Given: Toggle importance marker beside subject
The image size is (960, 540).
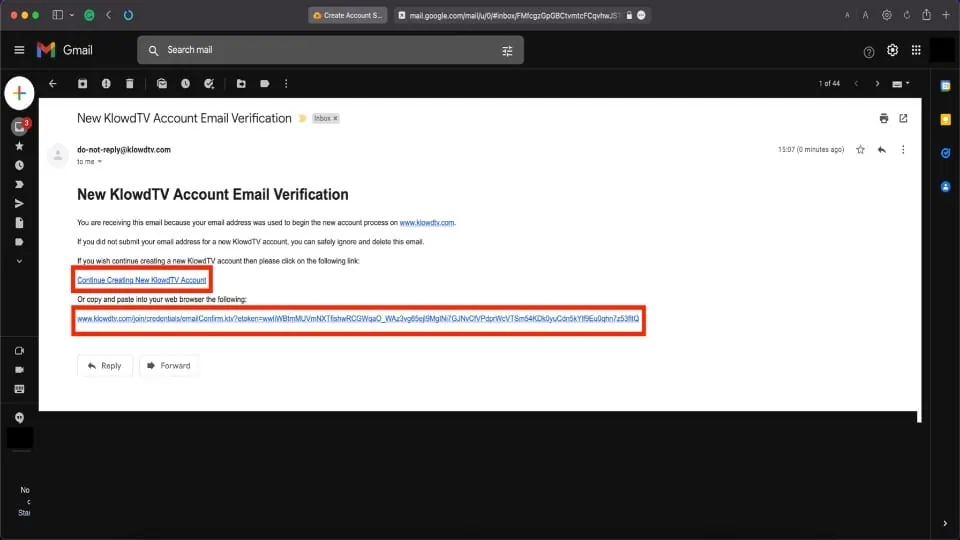Looking at the screenshot, I should pyautogui.click(x=302, y=119).
